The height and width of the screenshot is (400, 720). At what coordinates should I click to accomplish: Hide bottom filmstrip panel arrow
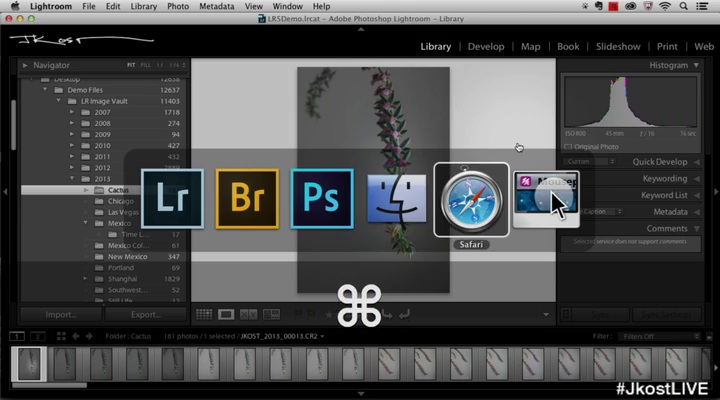click(361, 394)
